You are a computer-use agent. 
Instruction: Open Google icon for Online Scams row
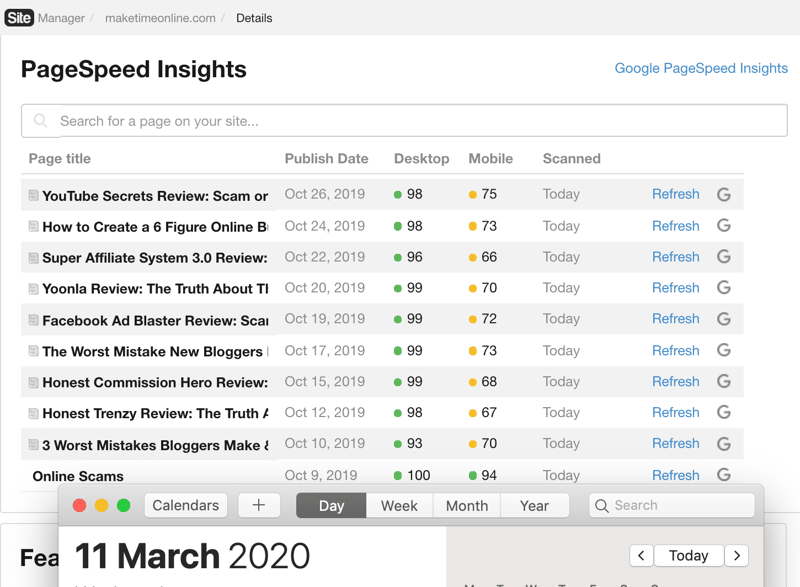723,475
